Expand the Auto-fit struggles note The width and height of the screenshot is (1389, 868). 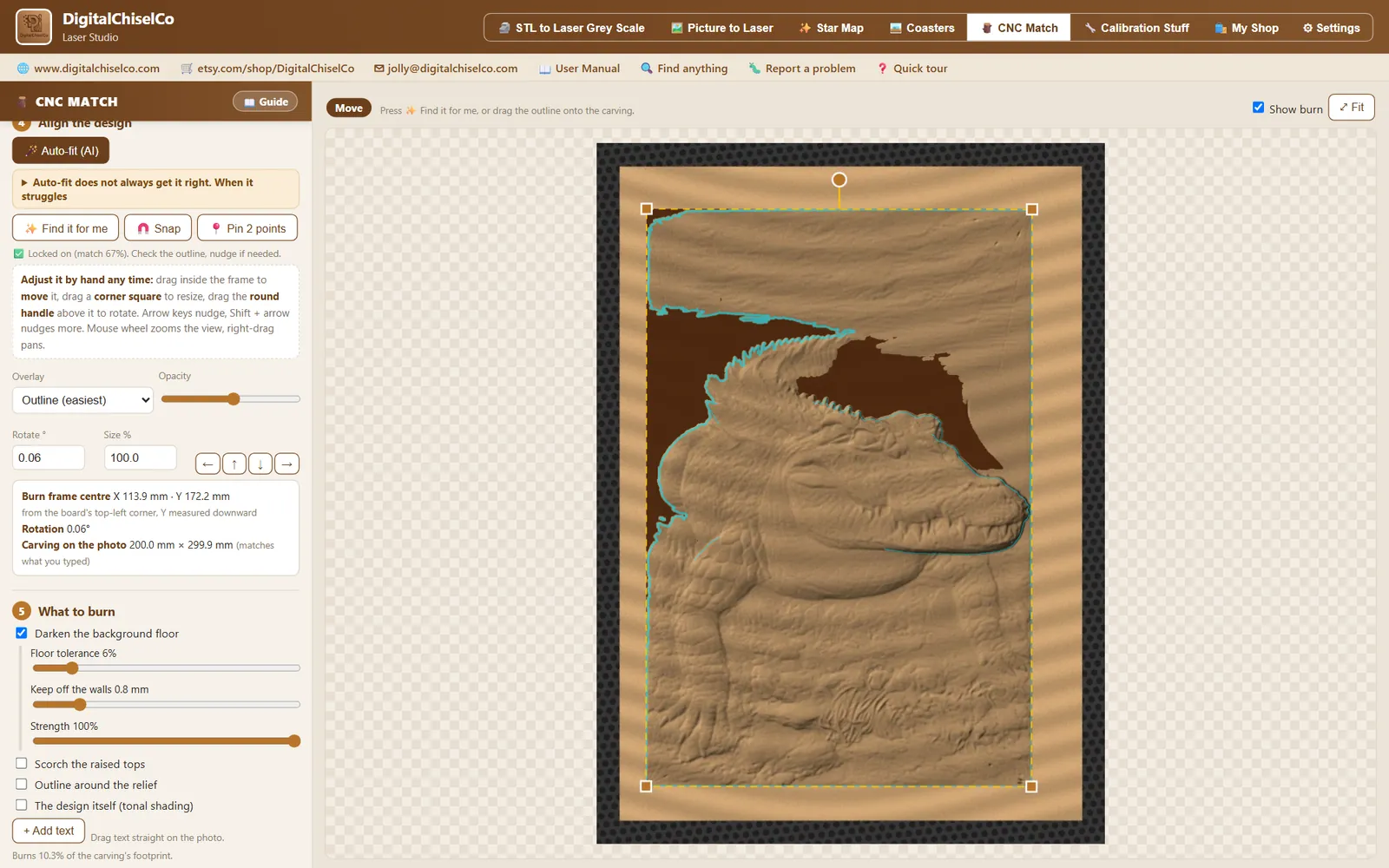tap(155, 189)
